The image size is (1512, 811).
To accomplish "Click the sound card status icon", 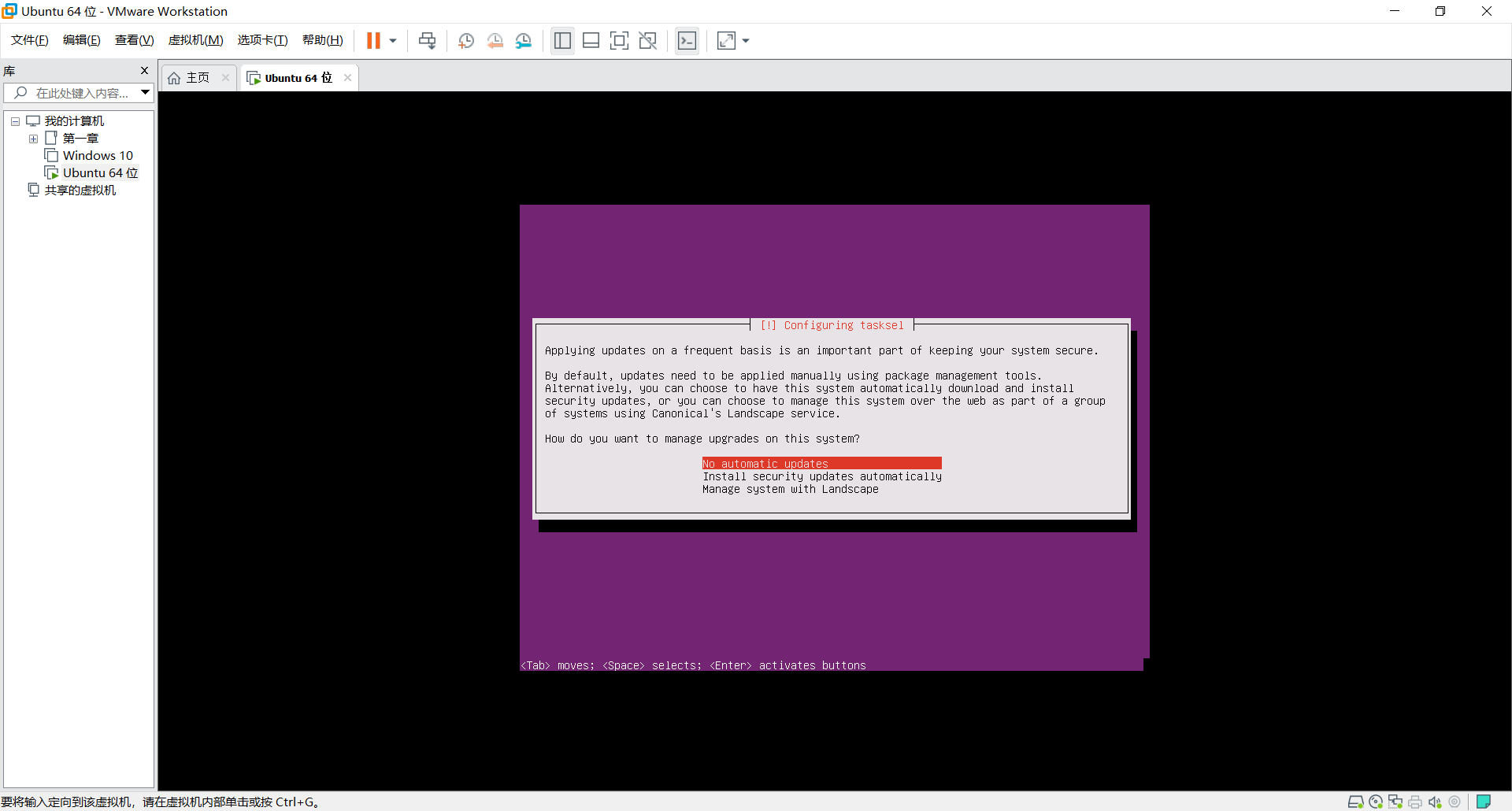I will (1435, 802).
